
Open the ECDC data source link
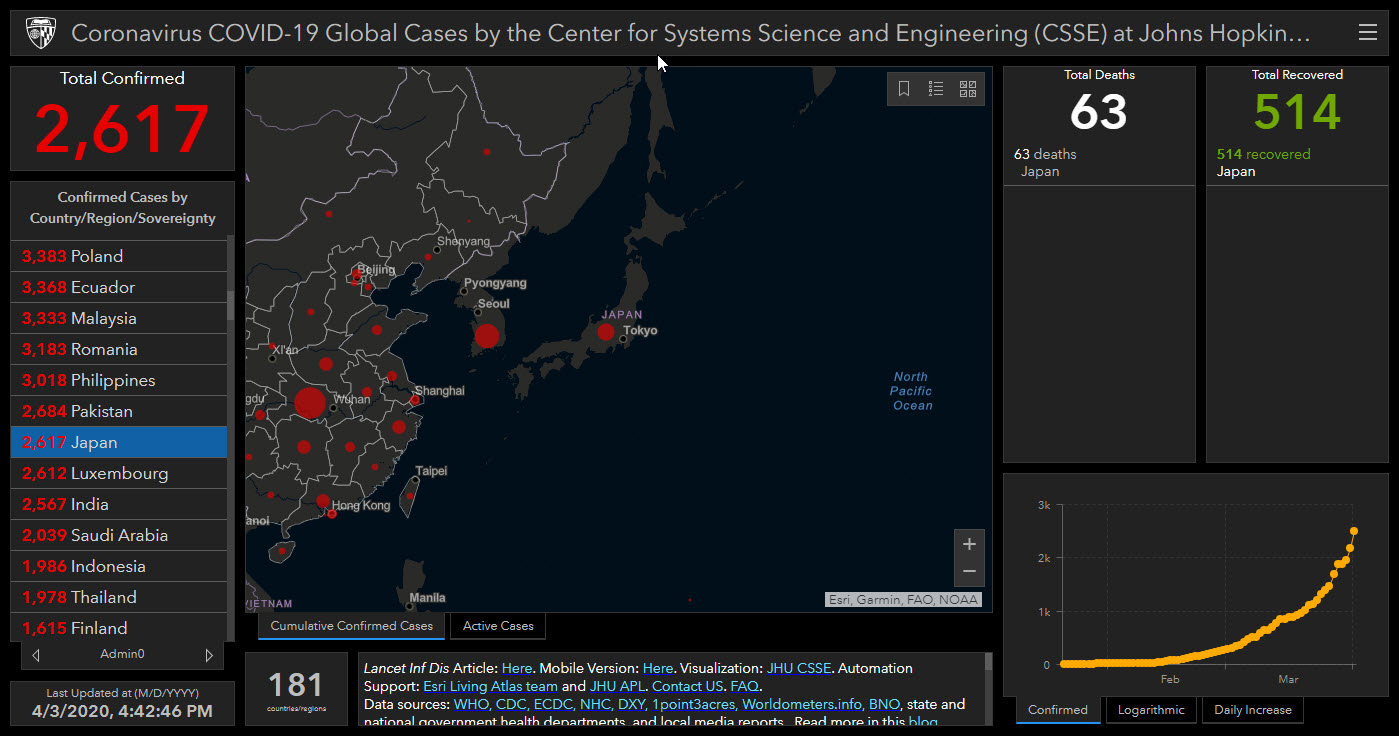coord(552,704)
